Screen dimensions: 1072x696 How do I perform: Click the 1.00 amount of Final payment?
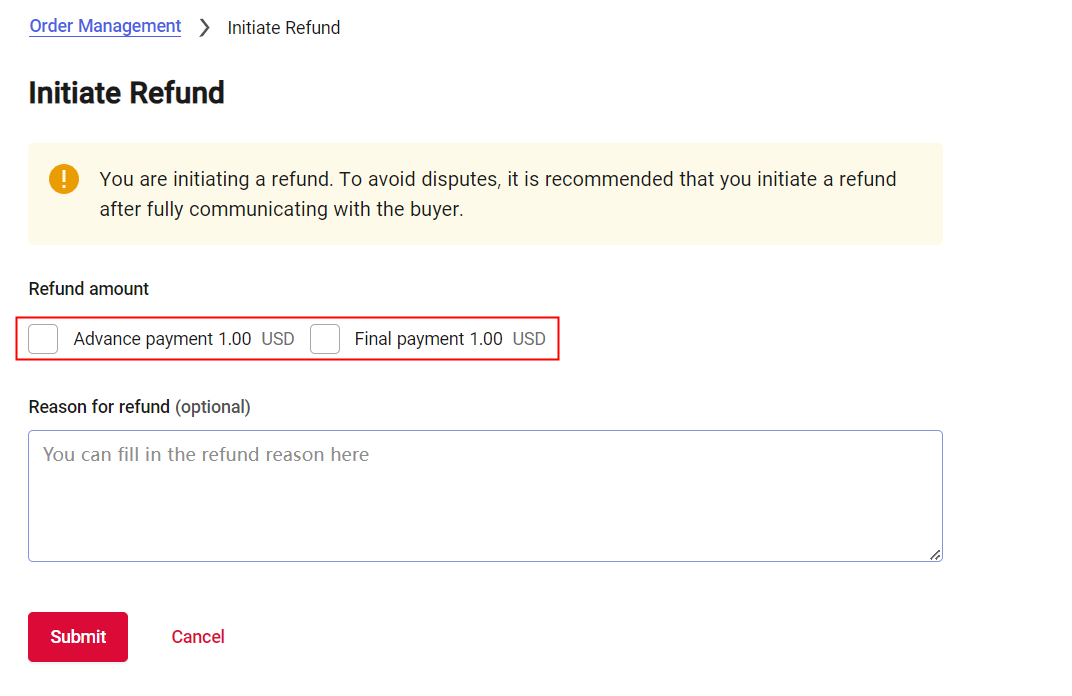(x=486, y=339)
